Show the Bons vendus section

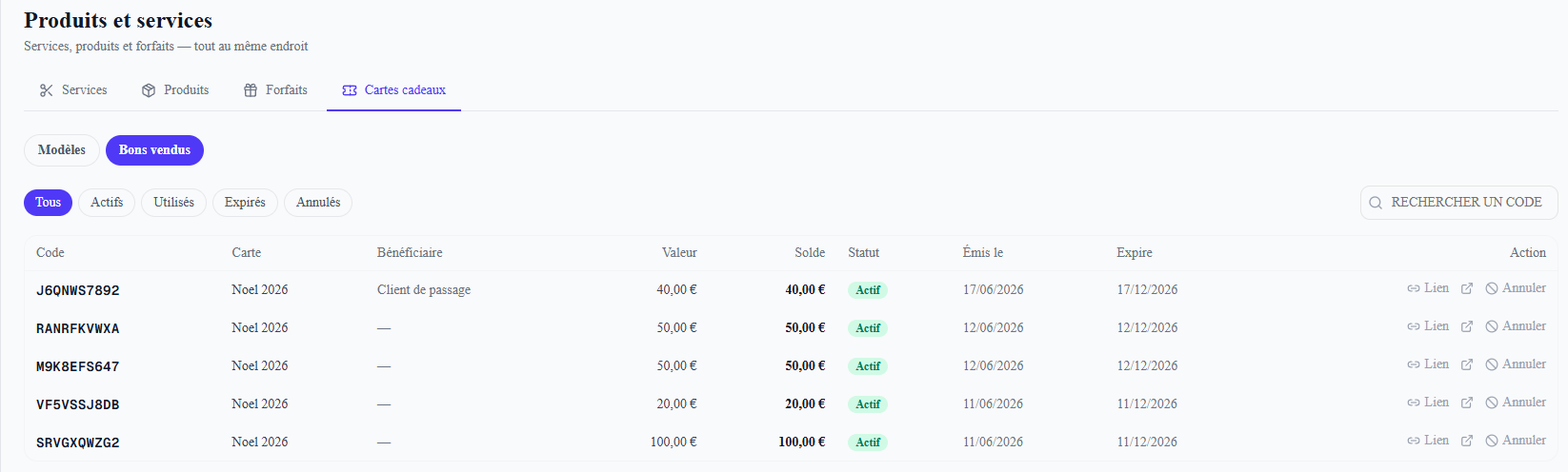click(x=154, y=150)
